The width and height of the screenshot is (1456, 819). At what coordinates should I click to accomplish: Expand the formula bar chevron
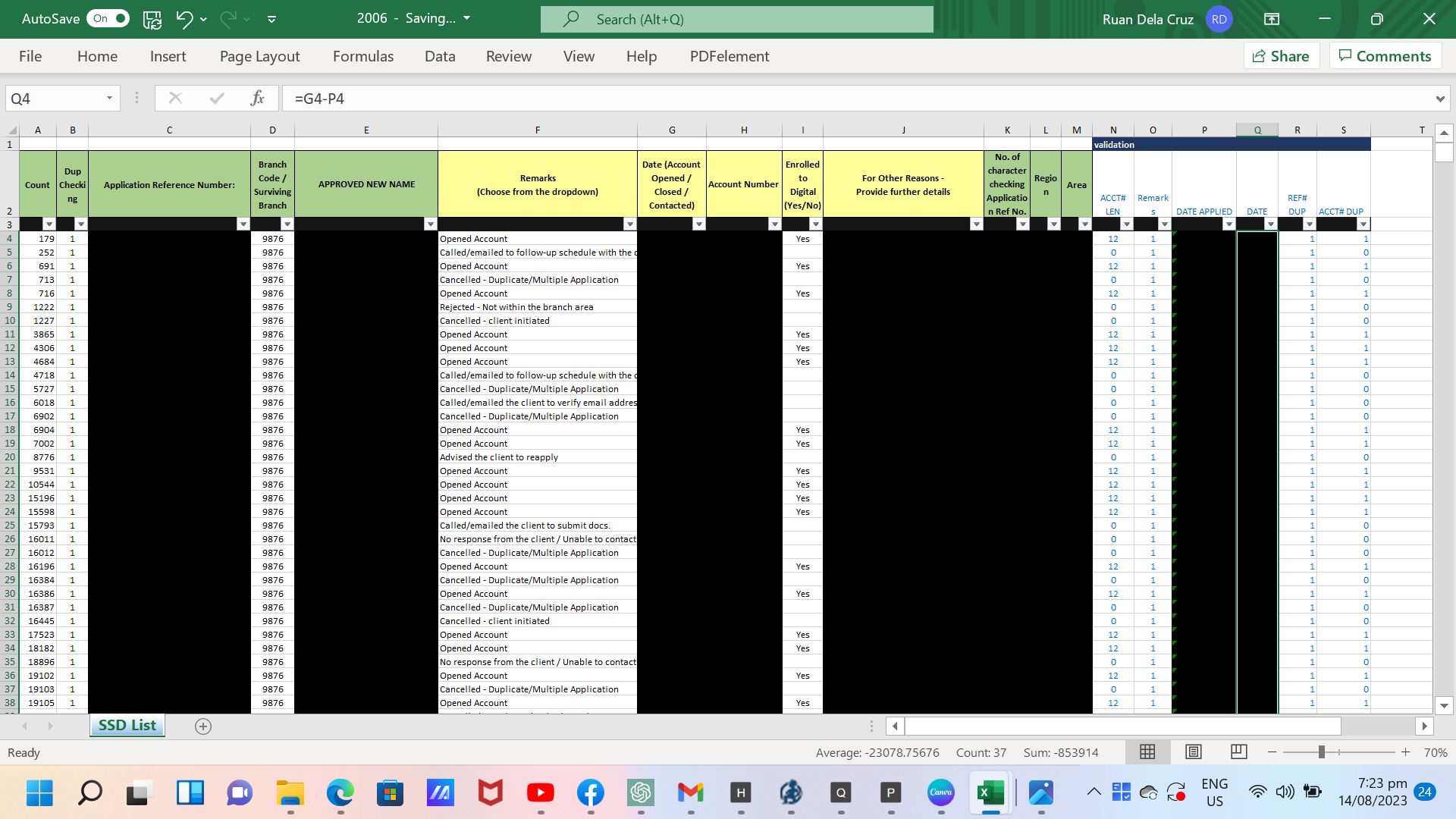[x=1439, y=99]
